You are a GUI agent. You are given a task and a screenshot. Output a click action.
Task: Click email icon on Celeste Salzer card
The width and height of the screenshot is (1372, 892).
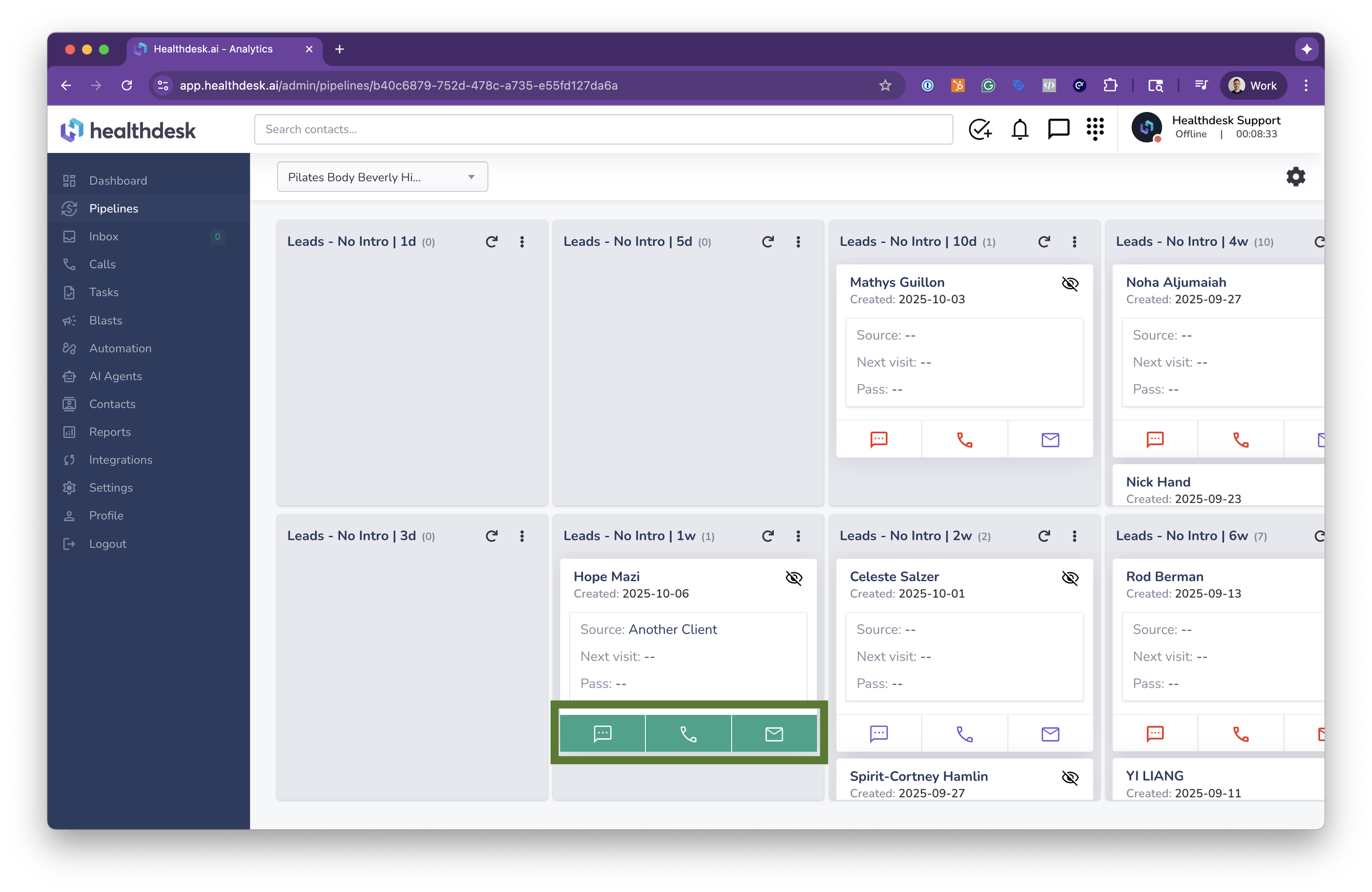point(1050,733)
